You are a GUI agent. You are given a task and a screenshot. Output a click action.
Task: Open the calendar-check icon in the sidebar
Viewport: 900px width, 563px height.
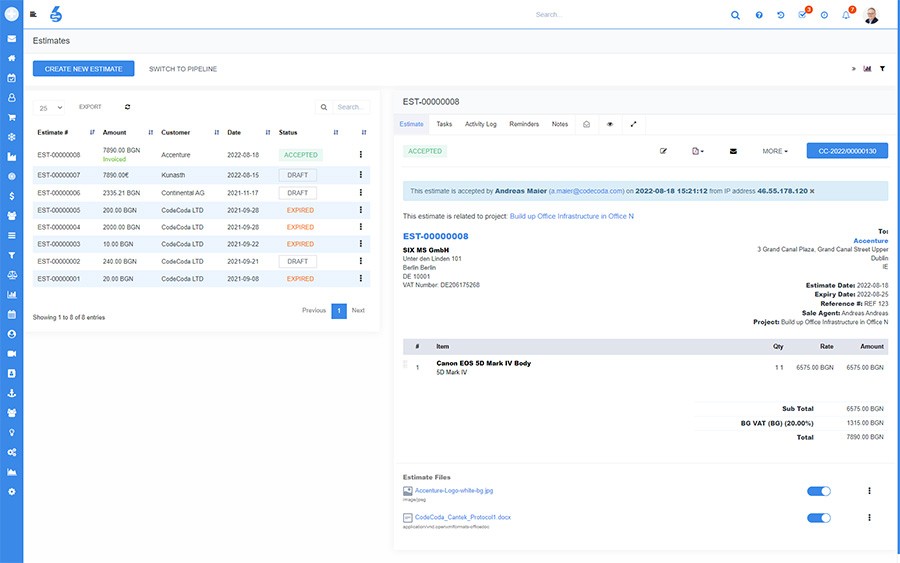[x=11, y=78]
